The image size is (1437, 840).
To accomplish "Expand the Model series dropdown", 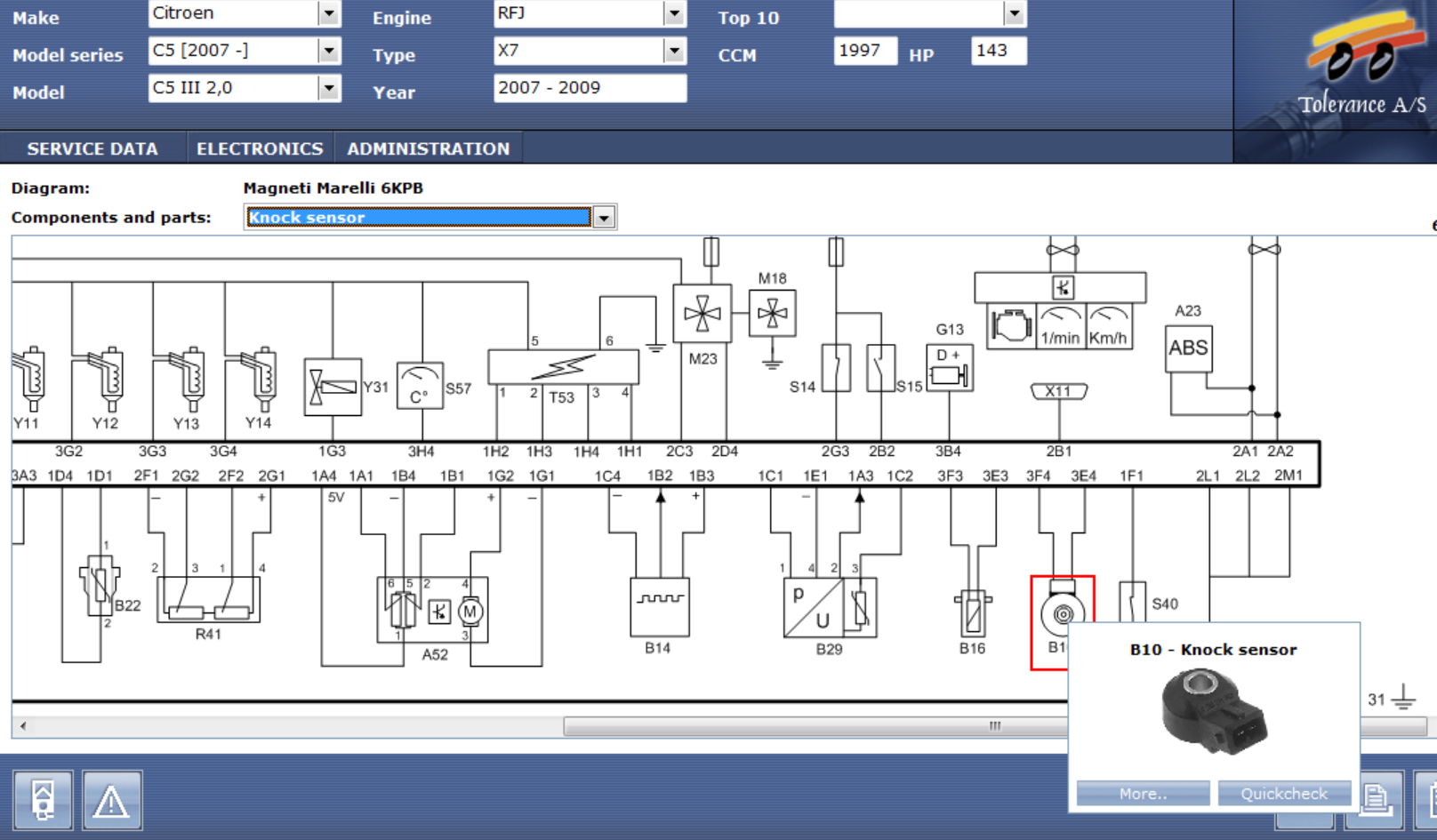I will coord(329,51).
